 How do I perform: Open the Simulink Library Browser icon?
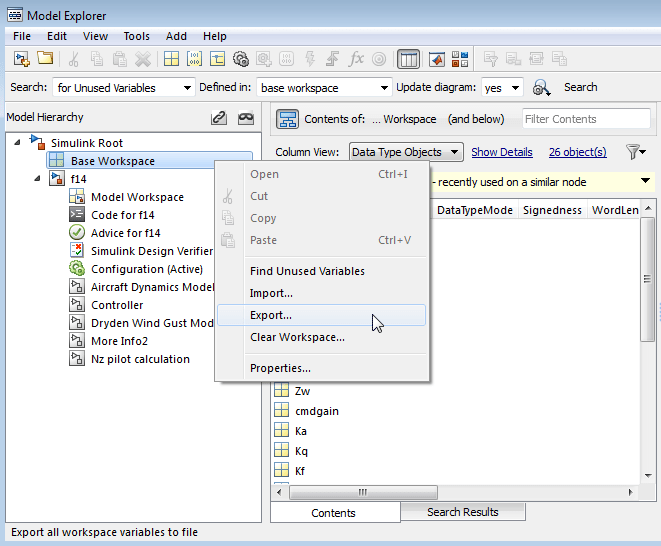[460, 59]
